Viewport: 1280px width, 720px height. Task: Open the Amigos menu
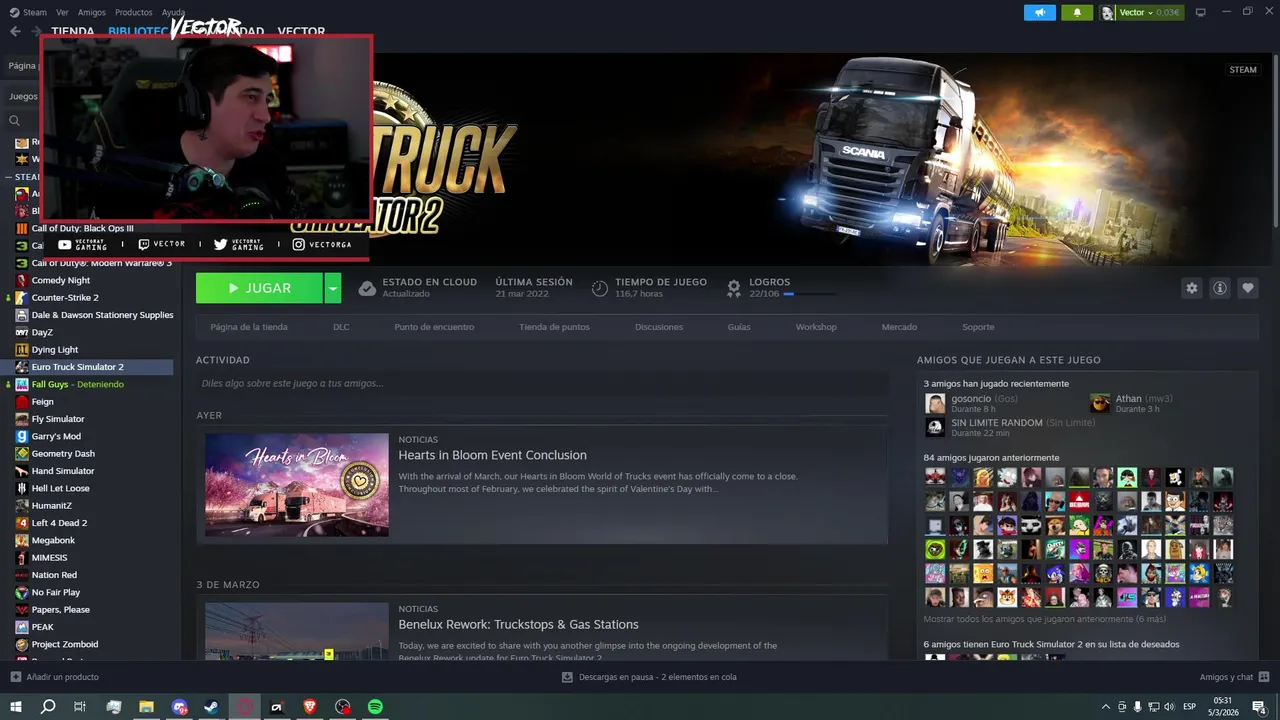[92, 12]
